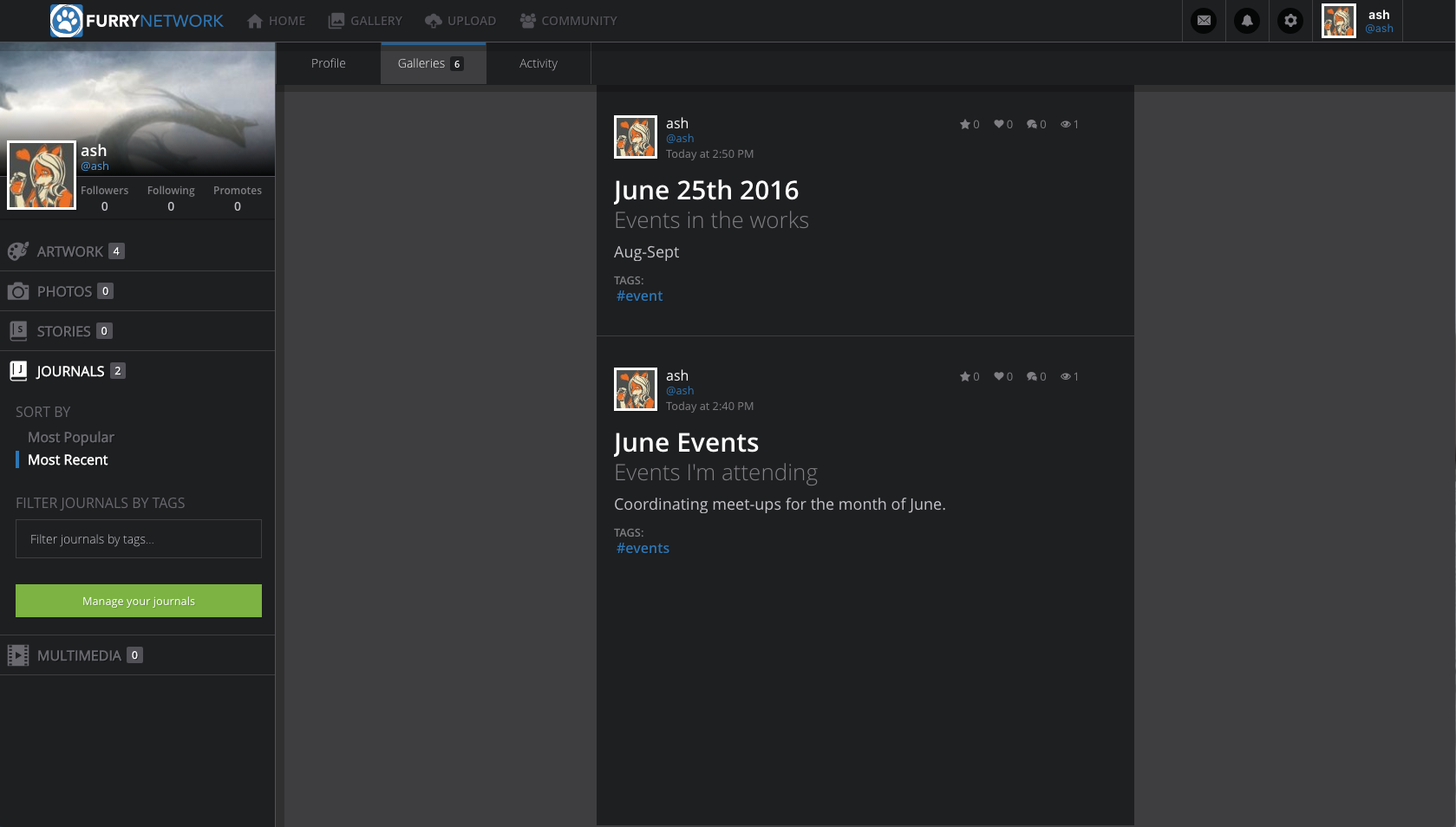Open the settings gear icon
This screenshot has height=827, width=1456.
point(1290,21)
